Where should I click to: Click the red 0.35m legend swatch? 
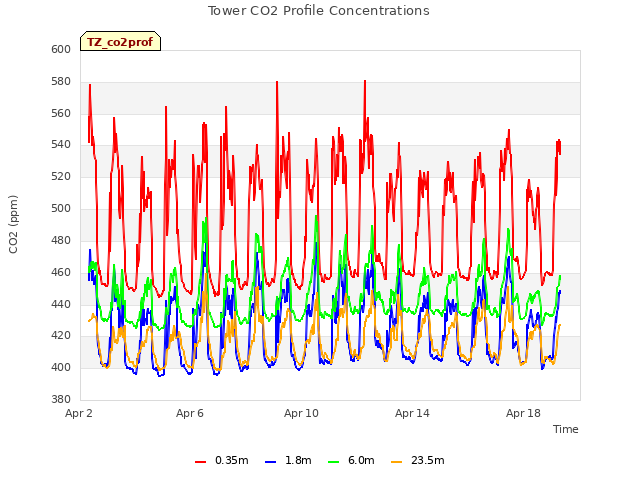click(x=200, y=462)
